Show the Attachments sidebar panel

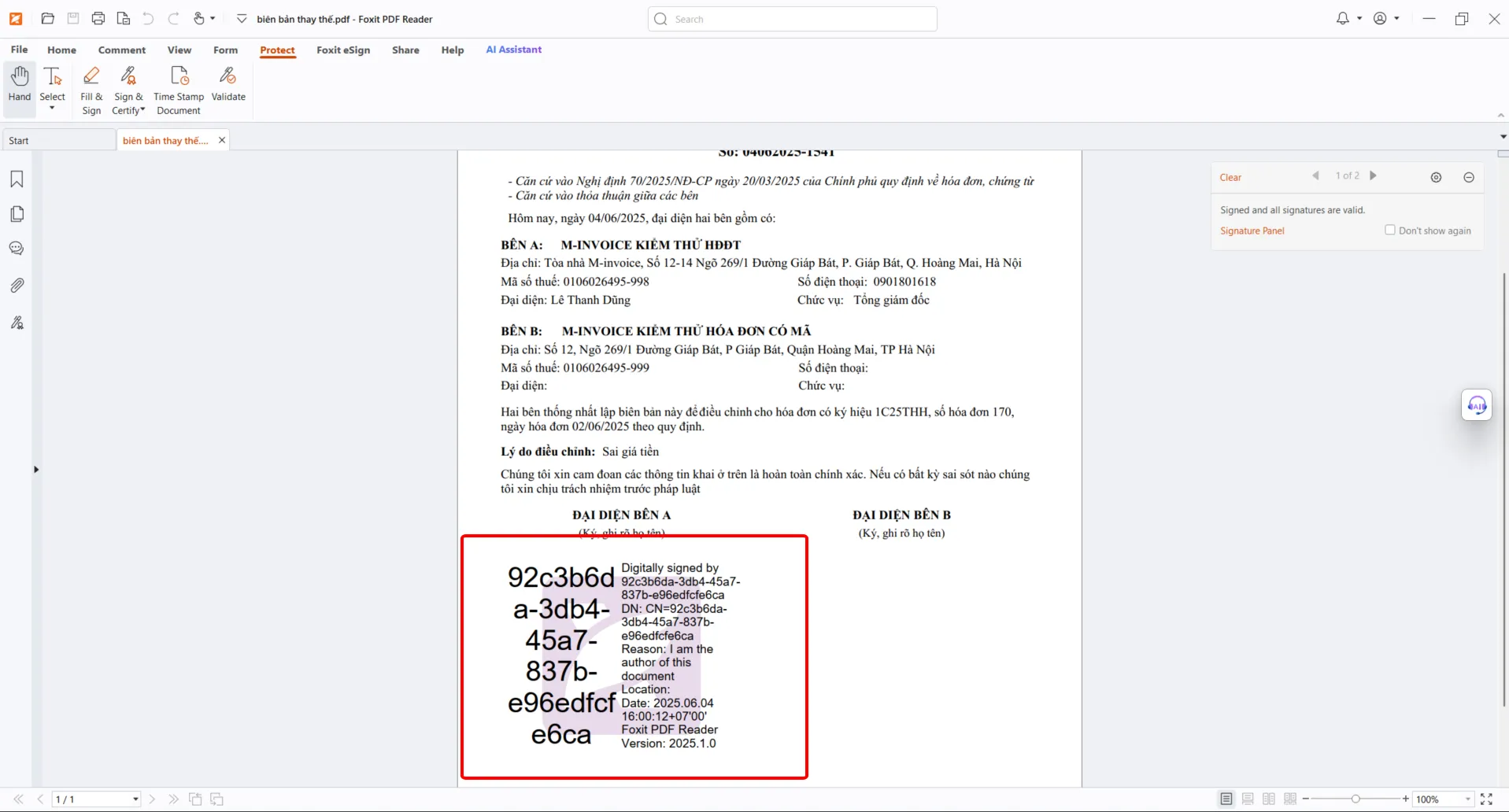pos(17,285)
